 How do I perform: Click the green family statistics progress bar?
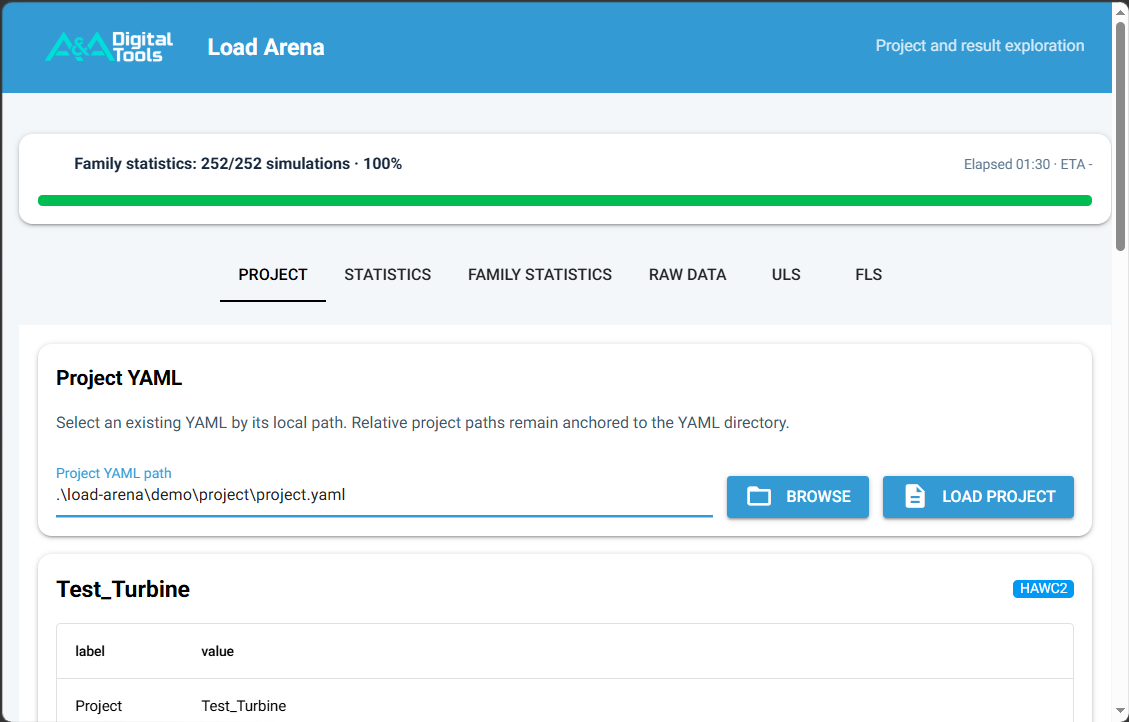(x=564, y=201)
